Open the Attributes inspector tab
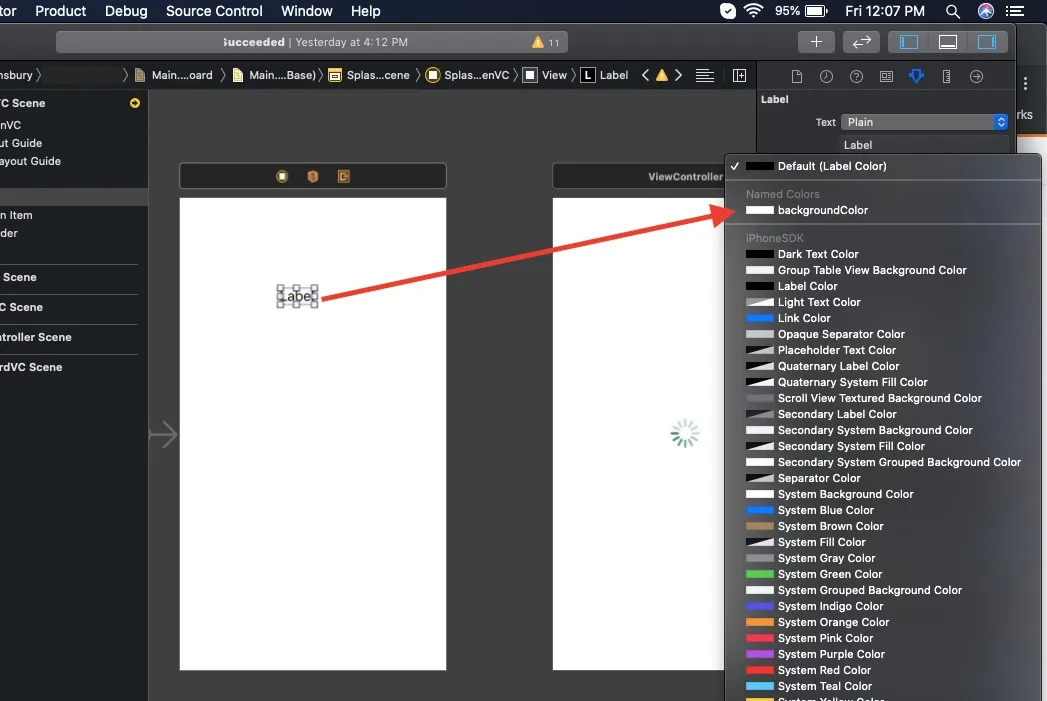The height and width of the screenshot is (701, 1047). 916,76
